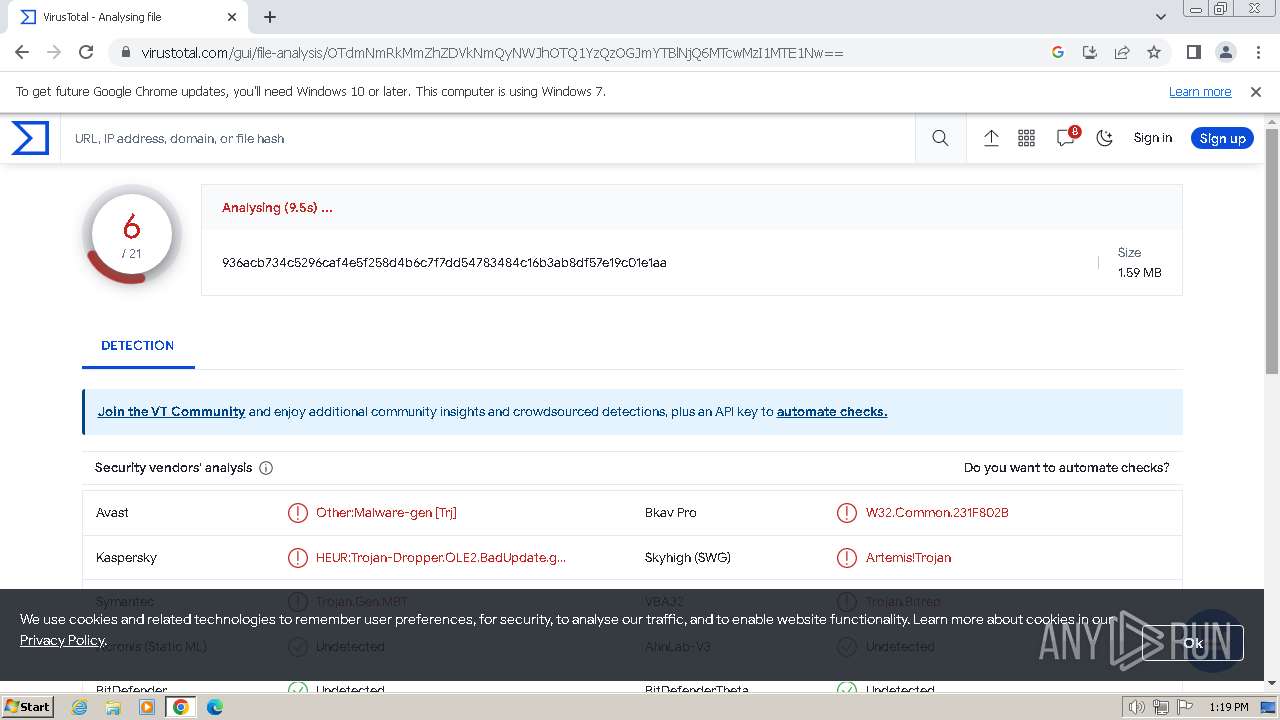
Task: Open the Windows Start menu
Action: click(28, 707)
